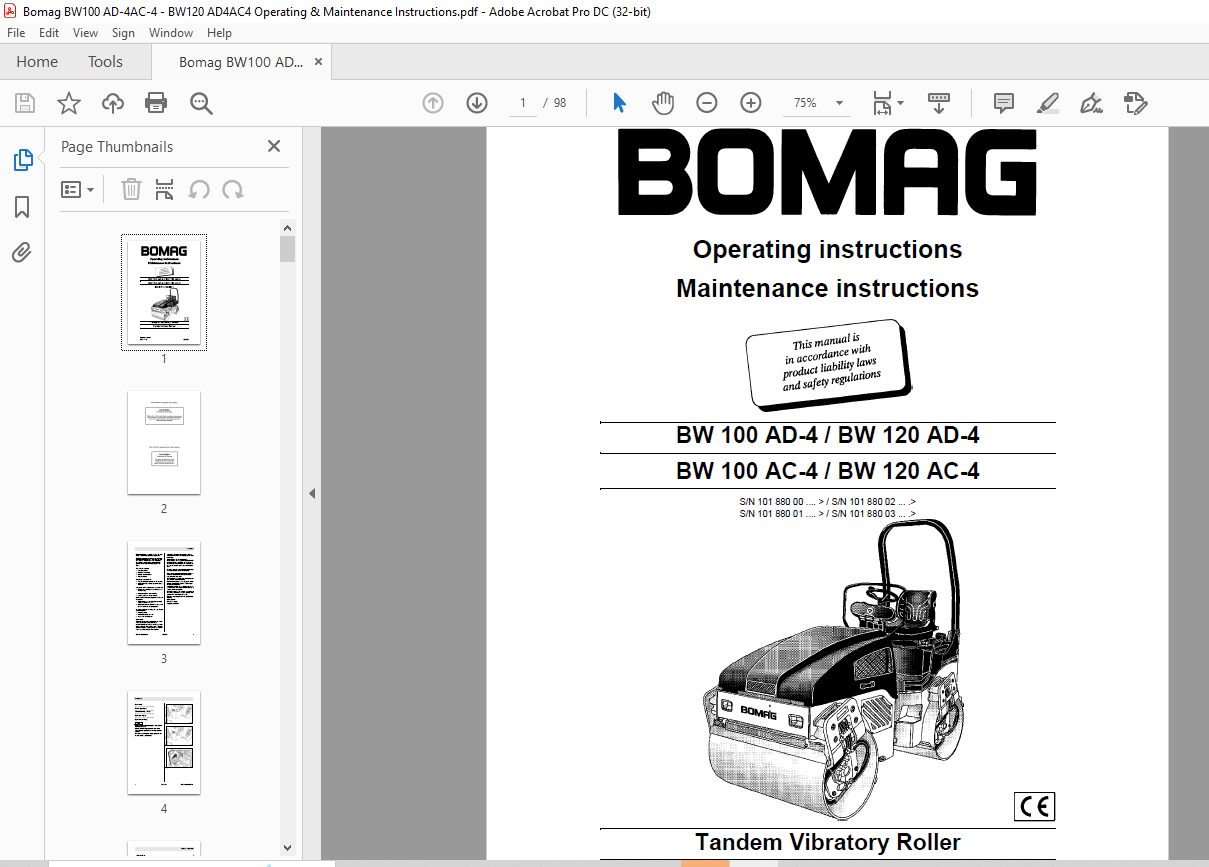Open the print pages thumbnail tool
This screenshot has width=1209, height=867.
click(x=165, y=189)
